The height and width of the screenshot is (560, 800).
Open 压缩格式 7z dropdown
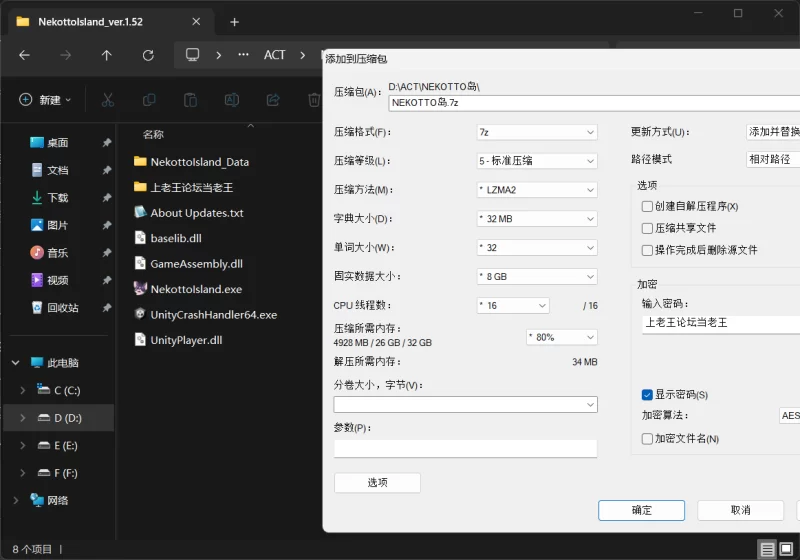click(x=537, y=132)
